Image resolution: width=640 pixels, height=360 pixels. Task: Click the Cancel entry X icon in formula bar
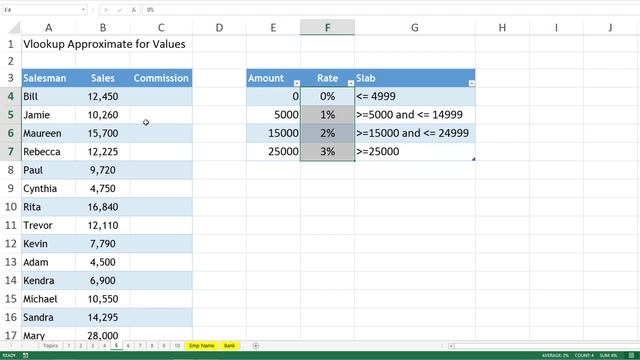click(x=106, y=10)
